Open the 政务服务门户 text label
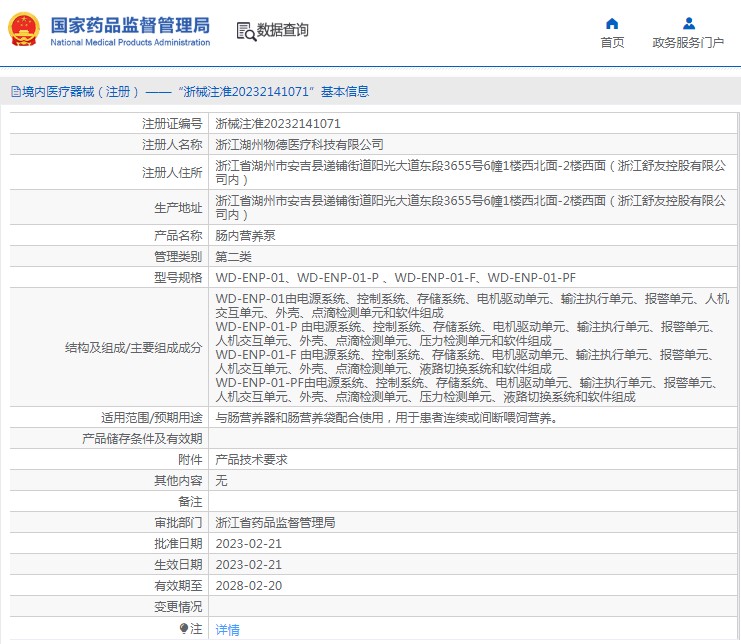The width and height of the screenshot is (741, 644). tap(688, 42)
